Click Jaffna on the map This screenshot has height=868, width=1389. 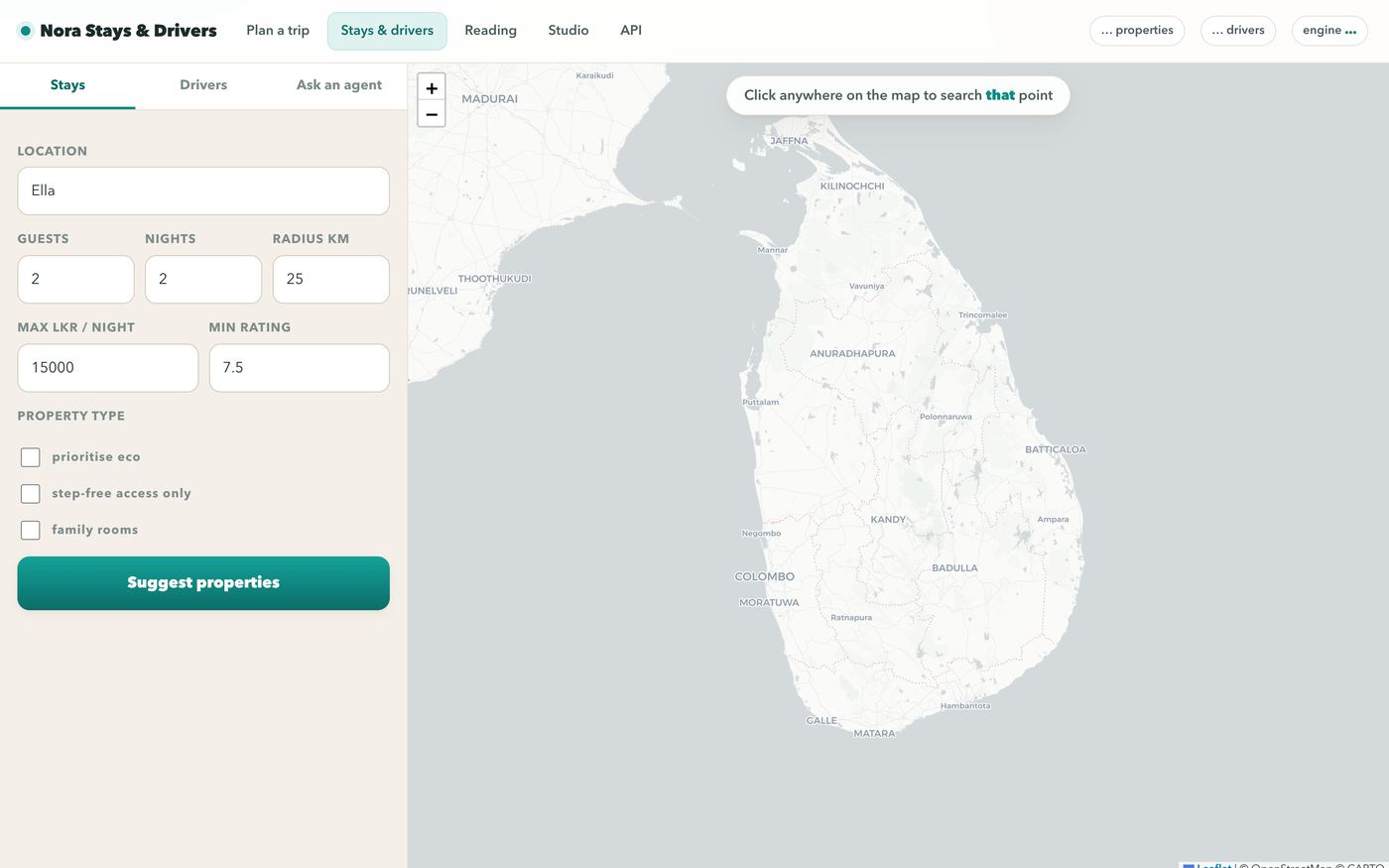(x=790, y=141)
